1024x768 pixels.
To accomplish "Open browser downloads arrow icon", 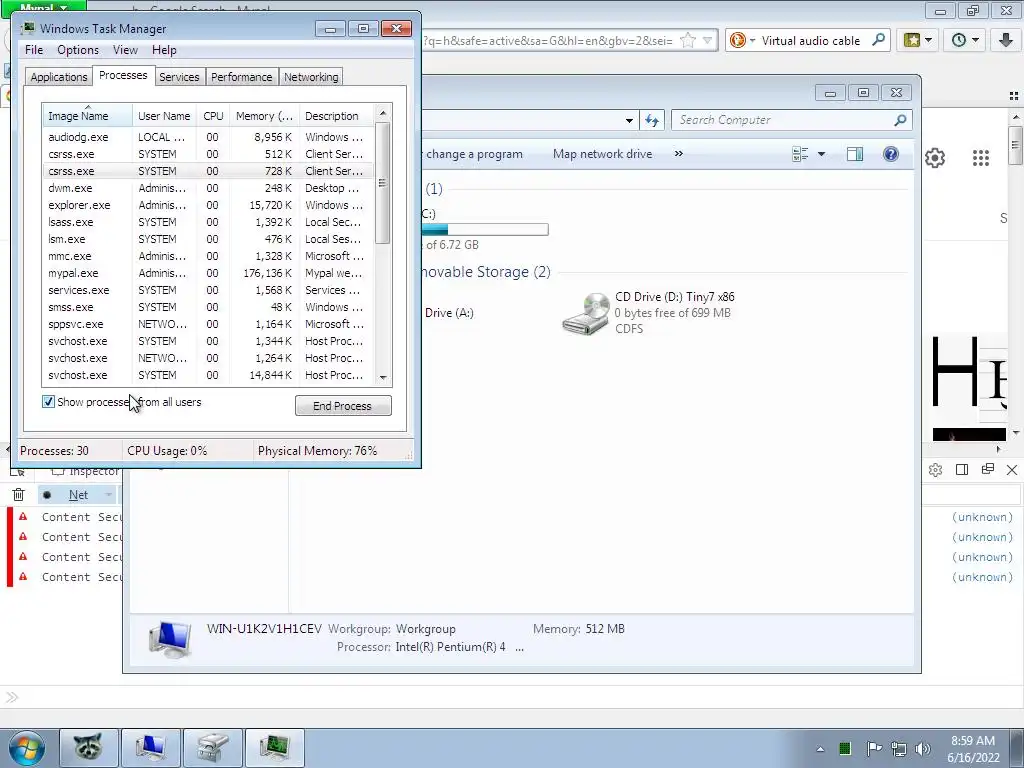I will tap(1006, 40).
